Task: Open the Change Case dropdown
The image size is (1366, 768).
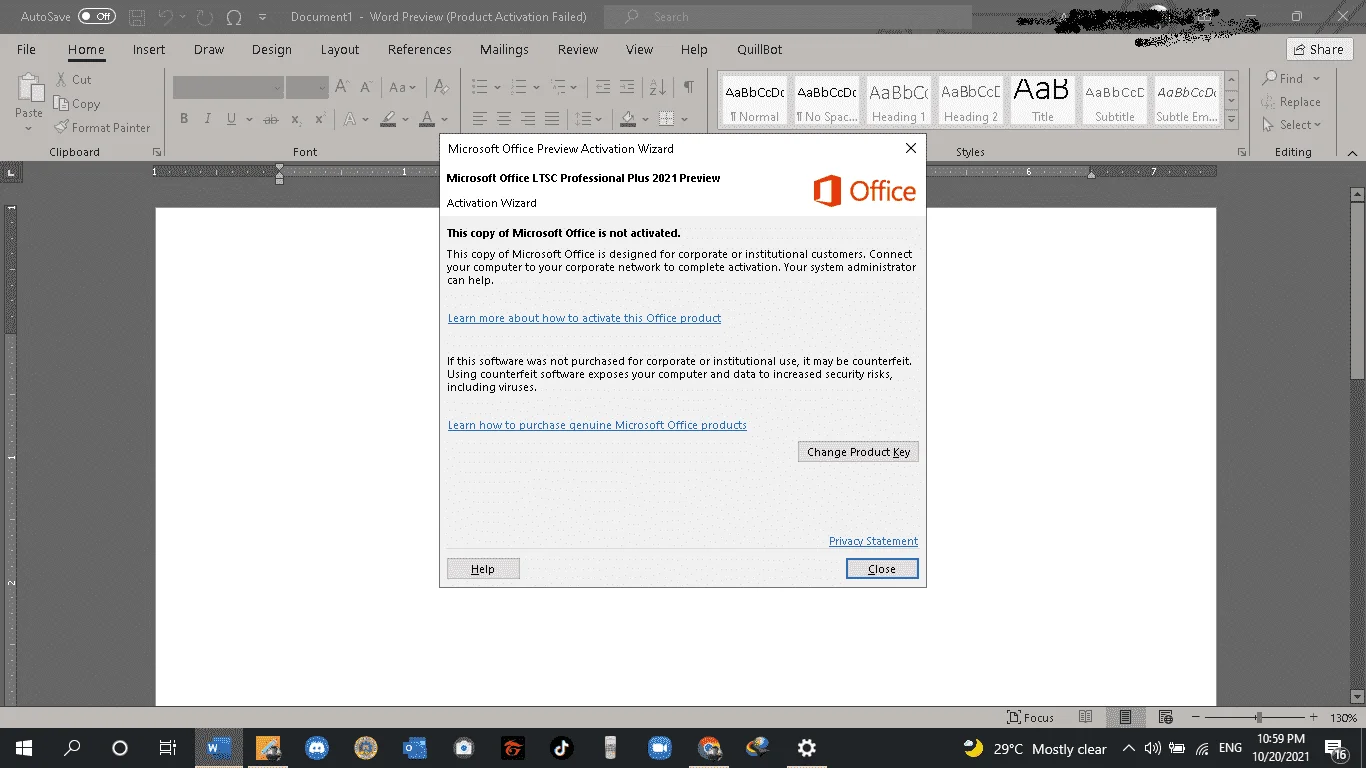Action: tap(403, 88)
